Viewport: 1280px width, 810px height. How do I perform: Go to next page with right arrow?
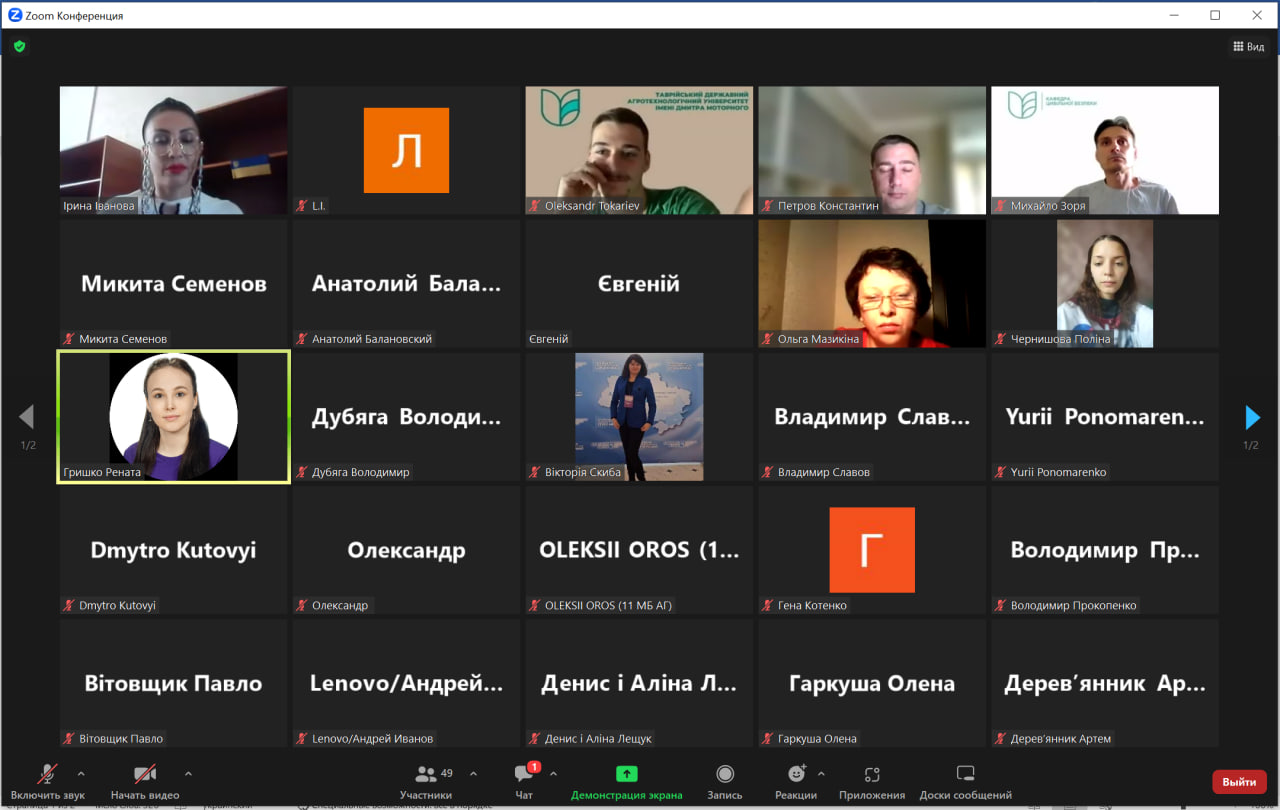click(1251, 417)
